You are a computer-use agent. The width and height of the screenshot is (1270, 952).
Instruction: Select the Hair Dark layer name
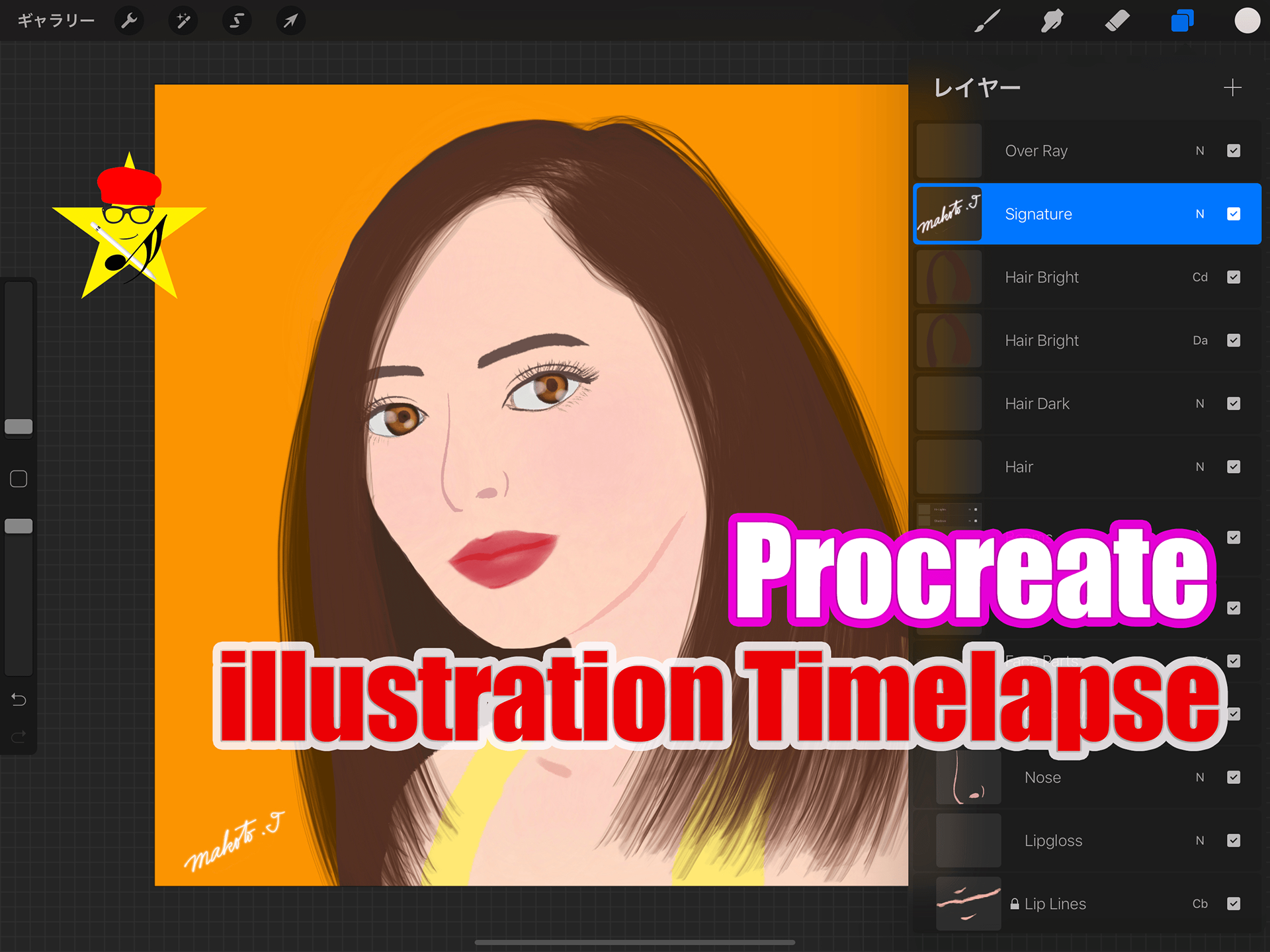pos(1037,404)
